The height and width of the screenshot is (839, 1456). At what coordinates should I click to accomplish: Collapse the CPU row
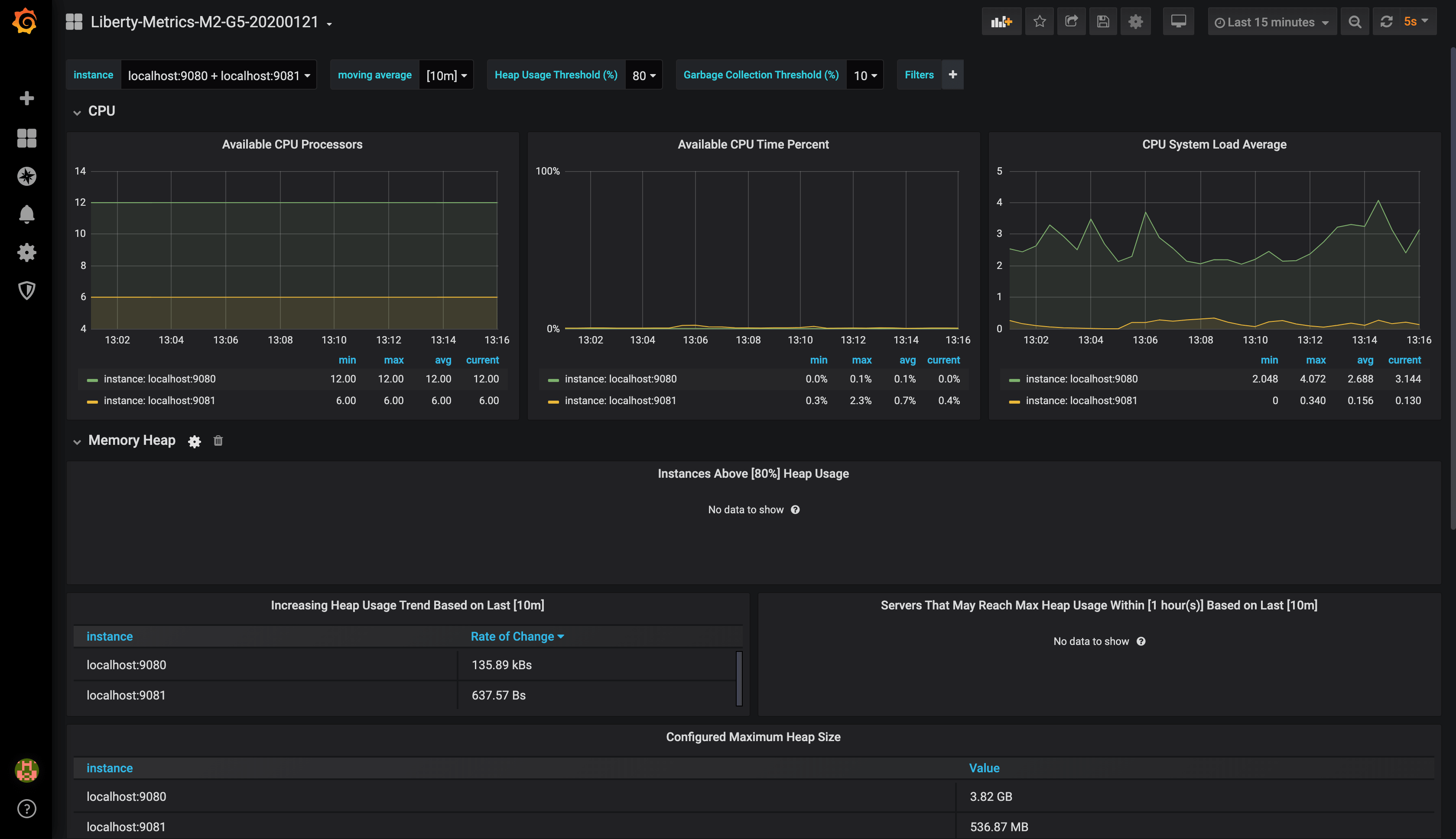(101, 111)
